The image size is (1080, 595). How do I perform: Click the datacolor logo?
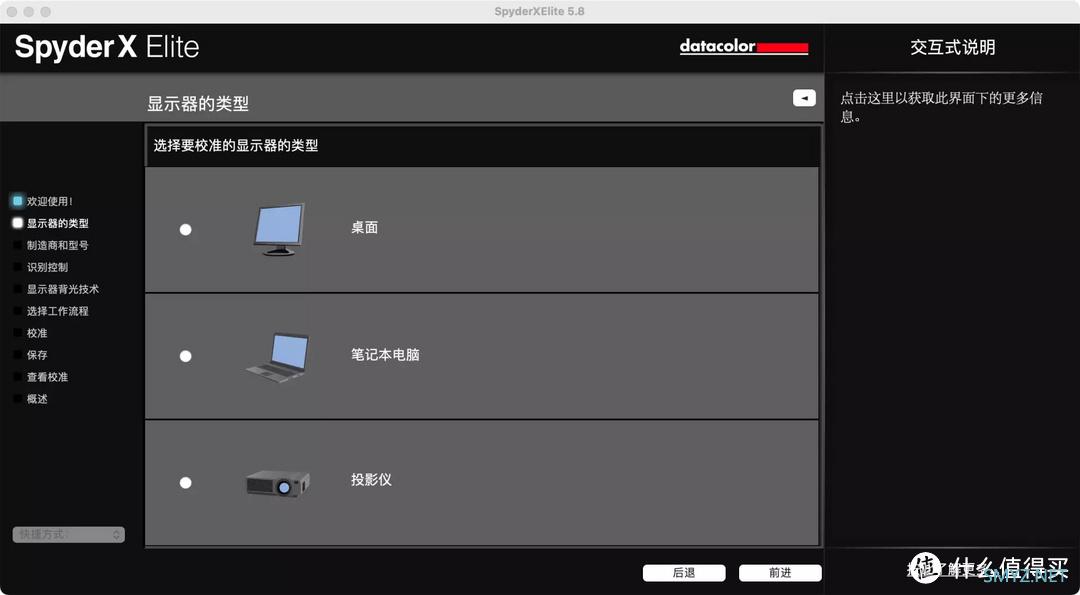pyautogui.click(x=744, y=47)
